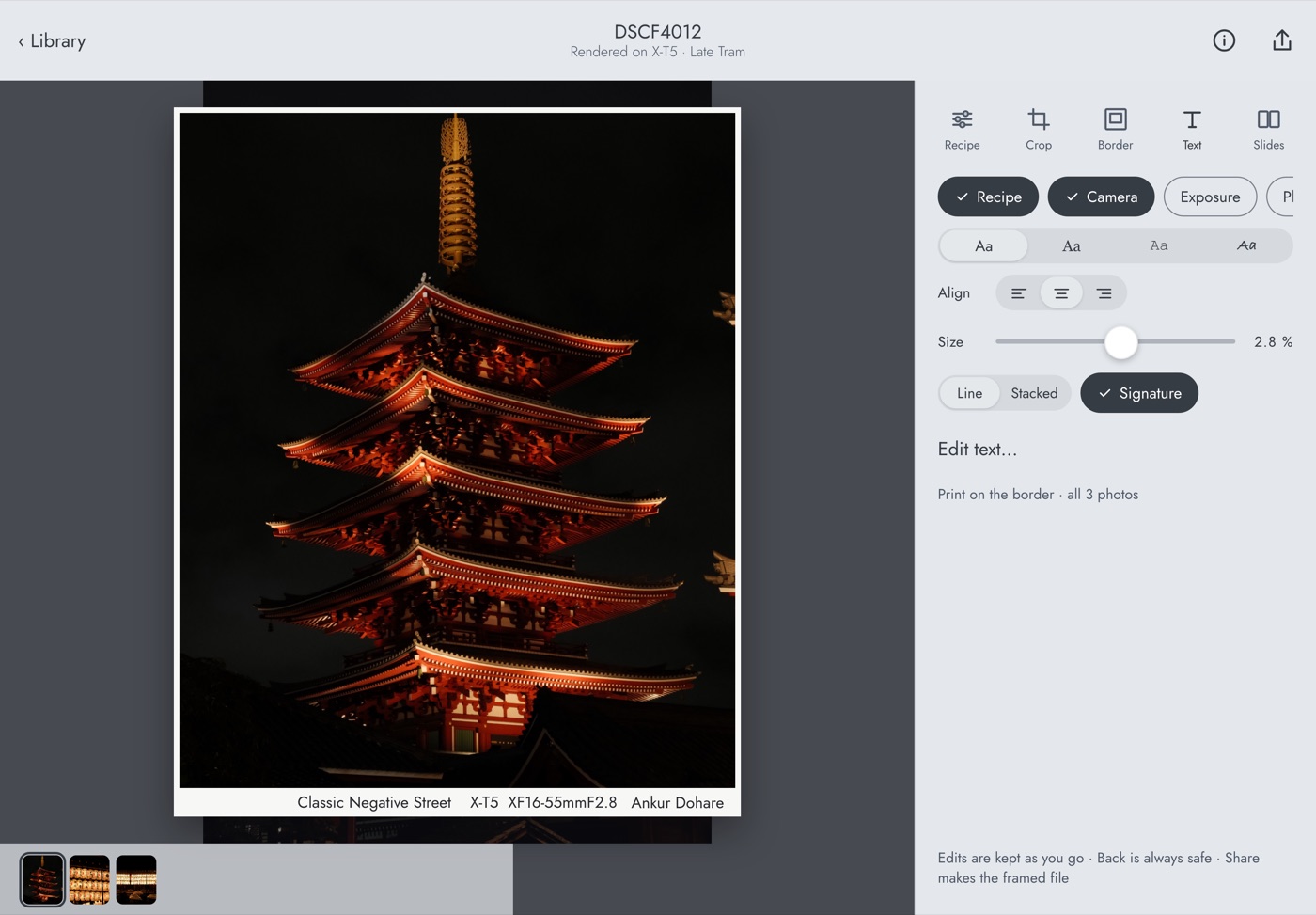Click the text Size slider handle
The image size is (1316, 915).
click(1120, 342)
